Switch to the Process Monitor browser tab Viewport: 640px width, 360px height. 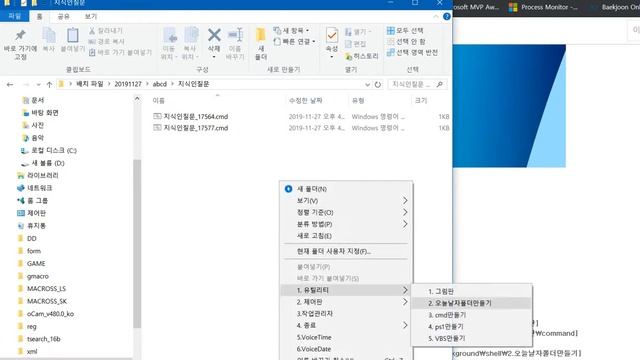click(x=544, y=7)
